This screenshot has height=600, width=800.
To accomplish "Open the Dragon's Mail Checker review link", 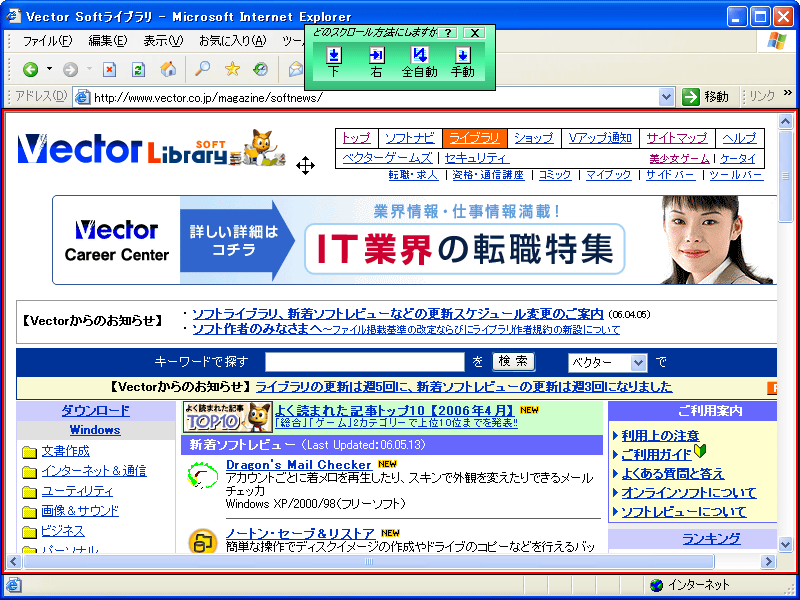I will point(298,465).
